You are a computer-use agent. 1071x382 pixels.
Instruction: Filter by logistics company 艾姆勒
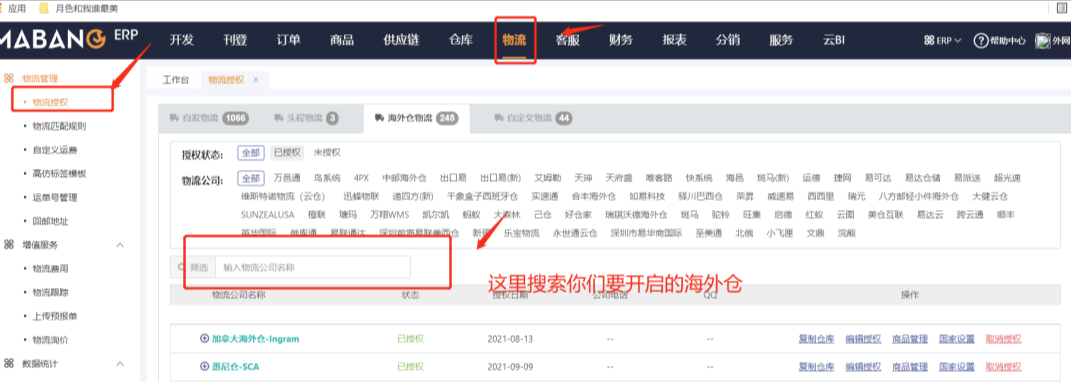(x=548, y=178)
